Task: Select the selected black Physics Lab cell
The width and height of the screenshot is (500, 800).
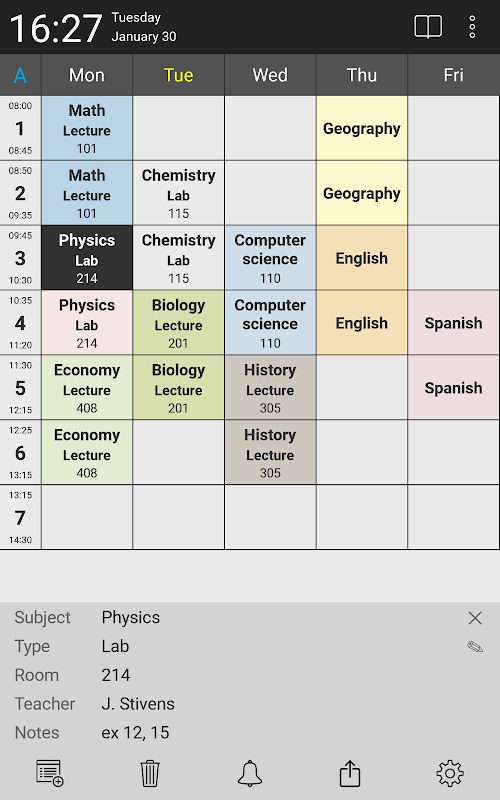Action: (87, 258)
